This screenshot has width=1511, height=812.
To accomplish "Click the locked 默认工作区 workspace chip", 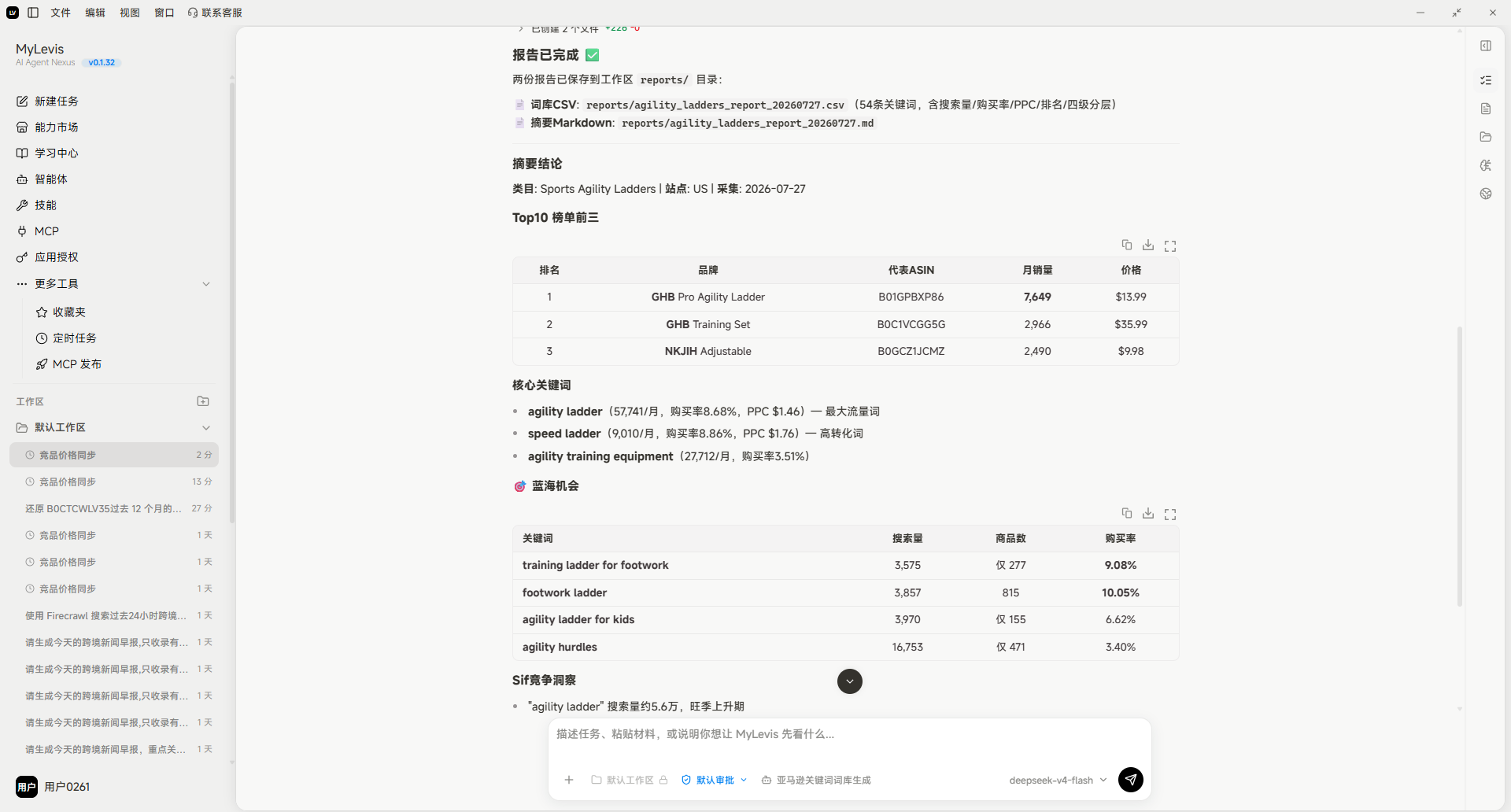I will 630,780.
